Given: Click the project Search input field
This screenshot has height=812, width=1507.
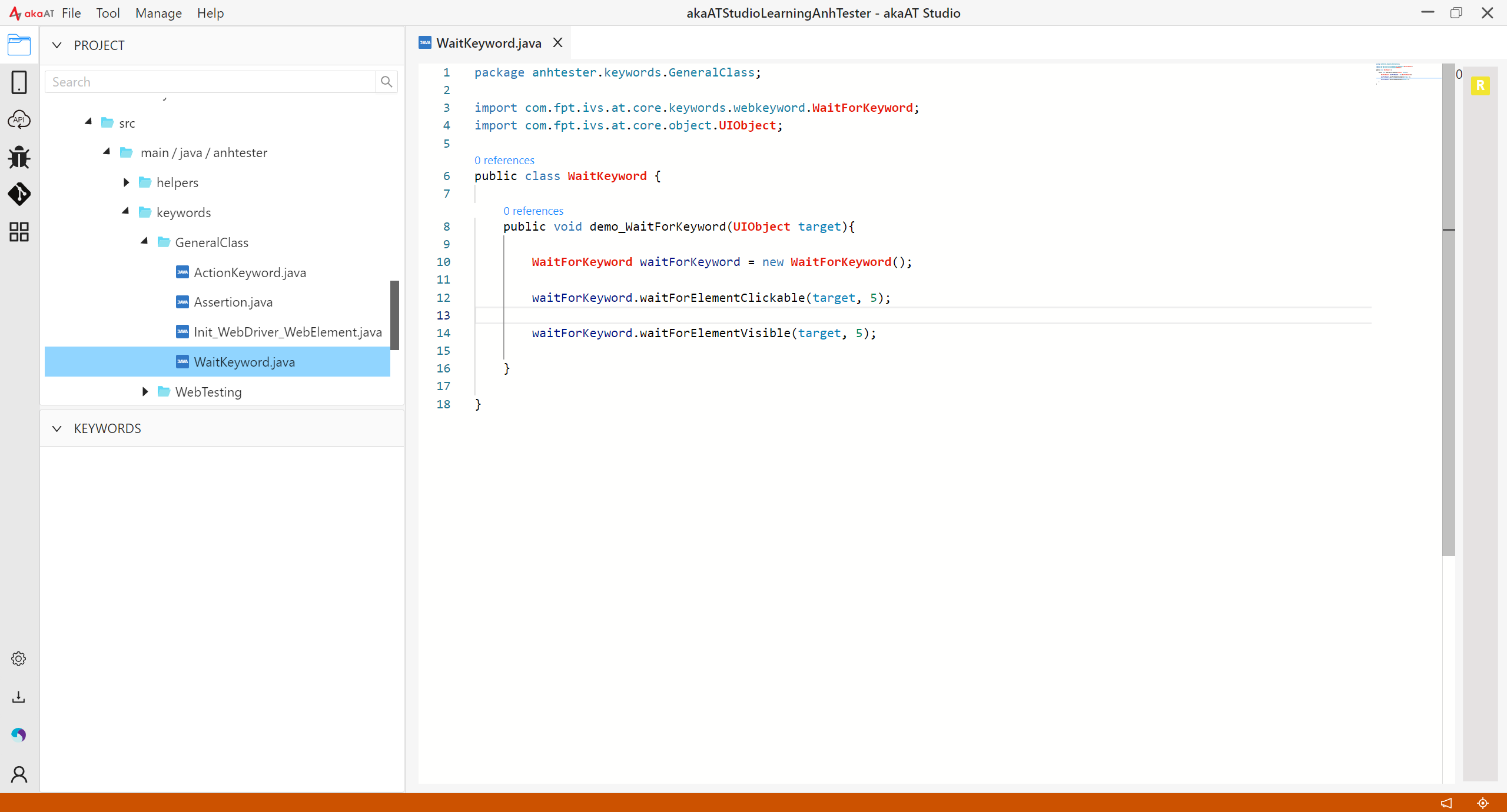Looking at the screenshot, I should point(210,82).
